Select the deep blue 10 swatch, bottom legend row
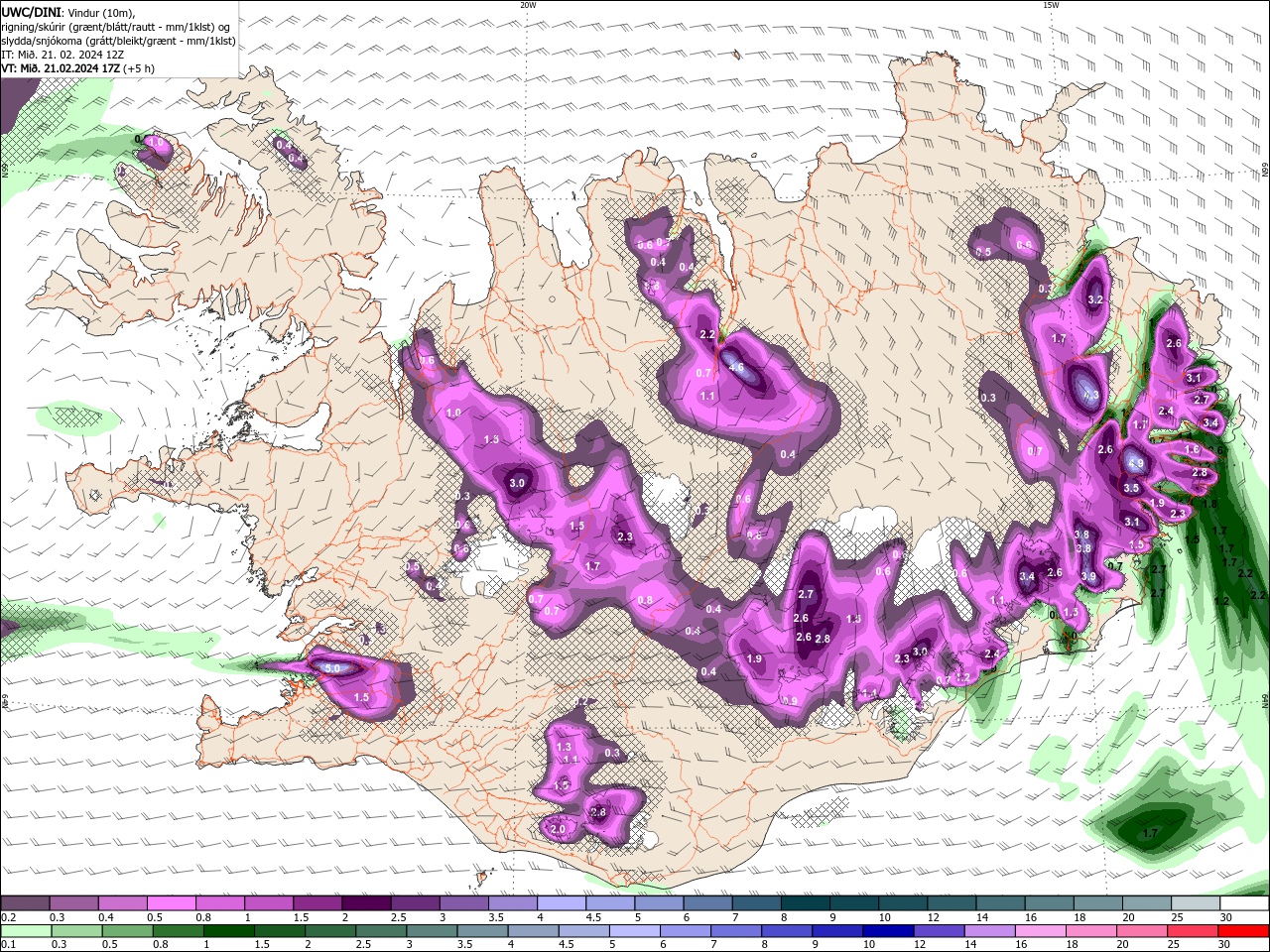Screen dimensions: 1270x952 [x=889, y=931]
